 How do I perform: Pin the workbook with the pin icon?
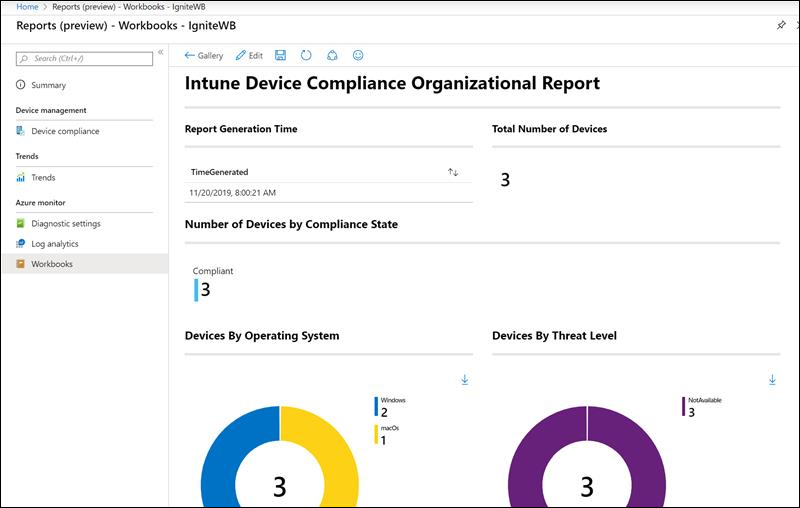(781, 25)
